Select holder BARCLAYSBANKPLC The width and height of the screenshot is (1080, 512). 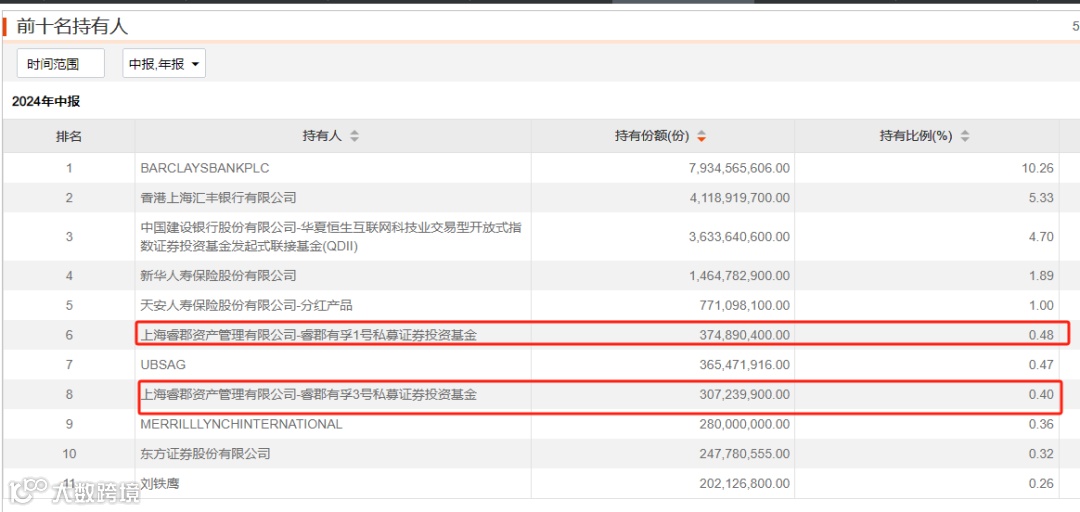coord(204,167)
